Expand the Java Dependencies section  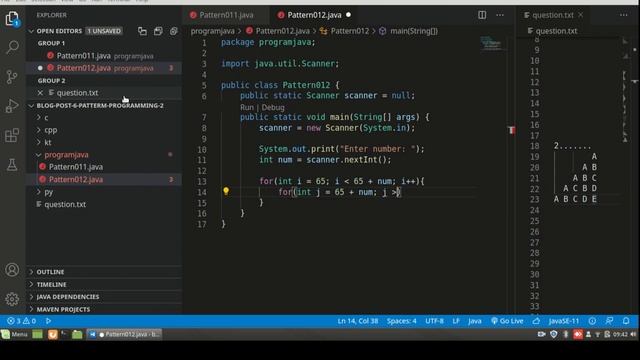click(x=104, y=297)
